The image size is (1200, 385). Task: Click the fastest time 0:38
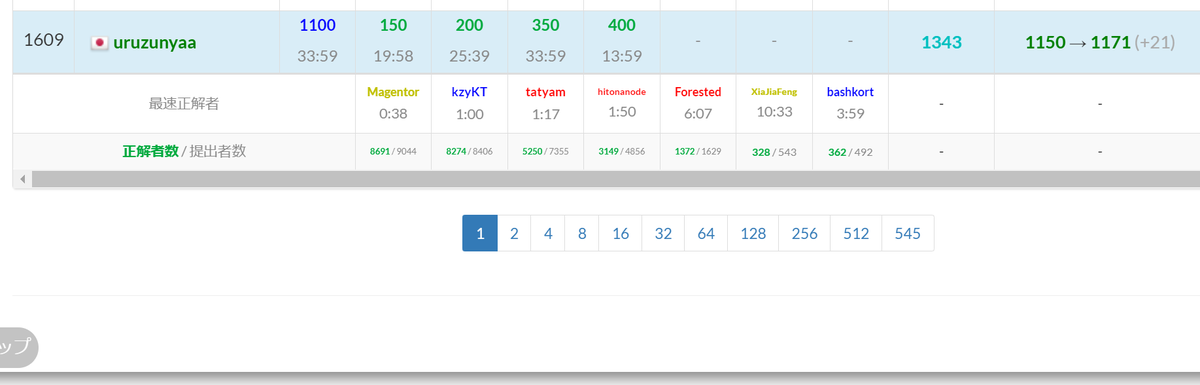point(393,114)
